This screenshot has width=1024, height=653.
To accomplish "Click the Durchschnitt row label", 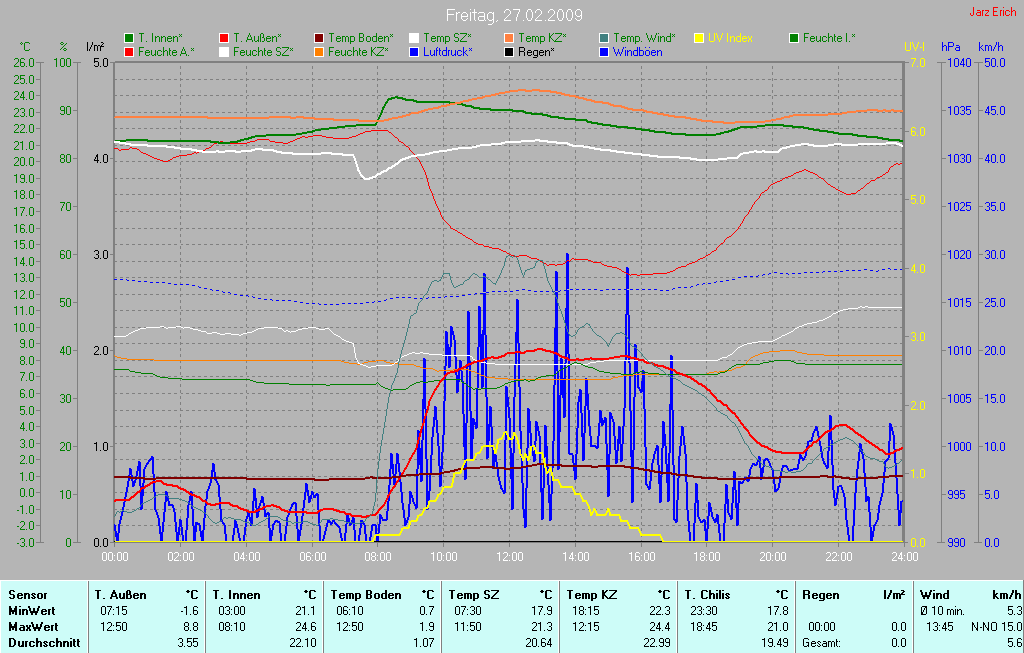I will (44, 643).
